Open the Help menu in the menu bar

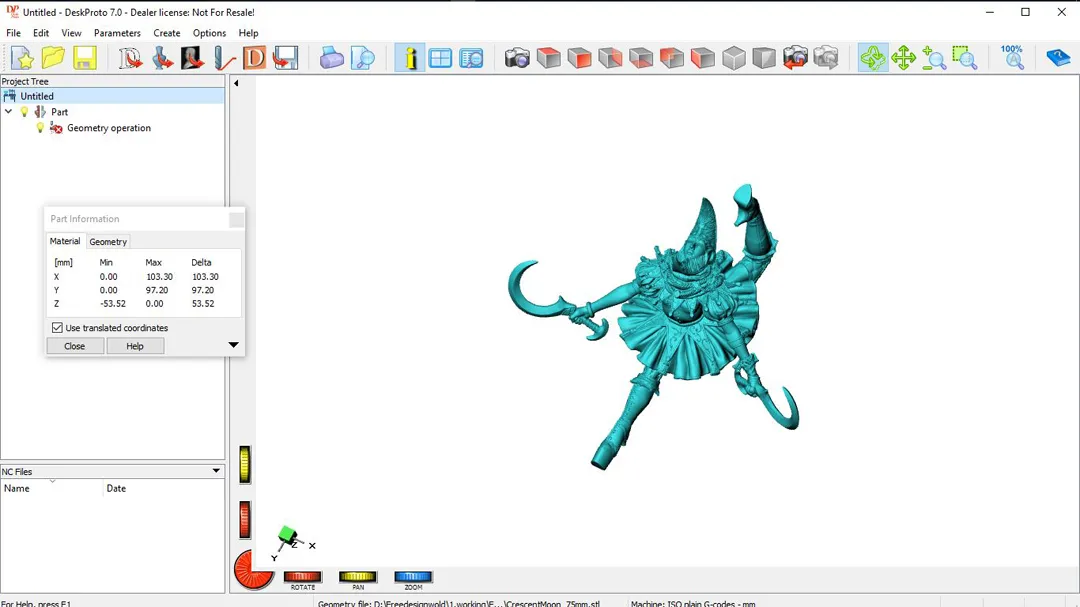(249, 33)
